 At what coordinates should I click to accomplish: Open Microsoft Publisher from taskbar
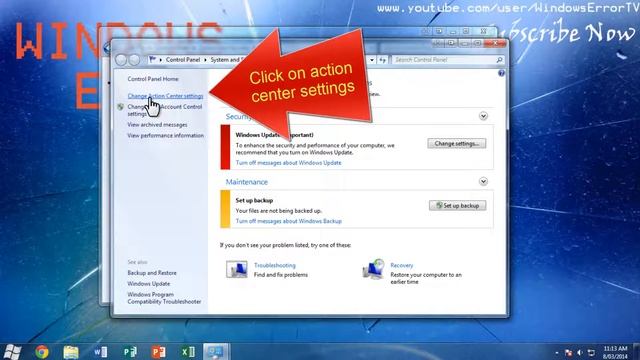pos(129,351)
